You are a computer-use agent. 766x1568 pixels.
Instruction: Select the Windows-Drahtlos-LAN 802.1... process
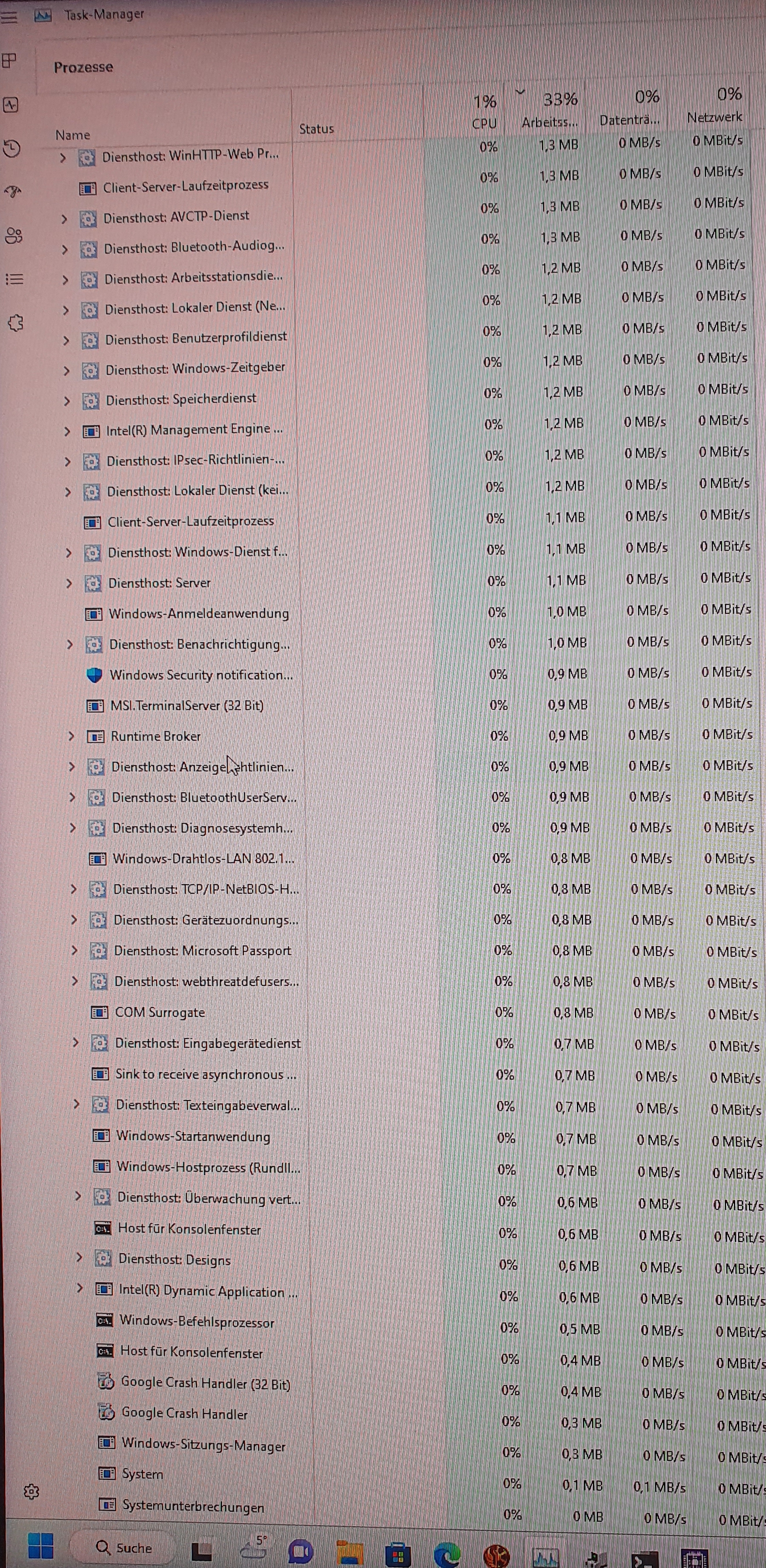click(203, 858)
